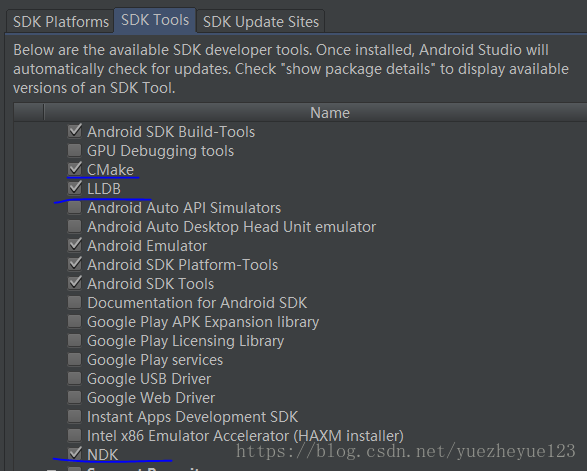Screen dimensions: 587x471
Task: Uncheck the Android Emulator checkbox
Action: tap(75, 245)
